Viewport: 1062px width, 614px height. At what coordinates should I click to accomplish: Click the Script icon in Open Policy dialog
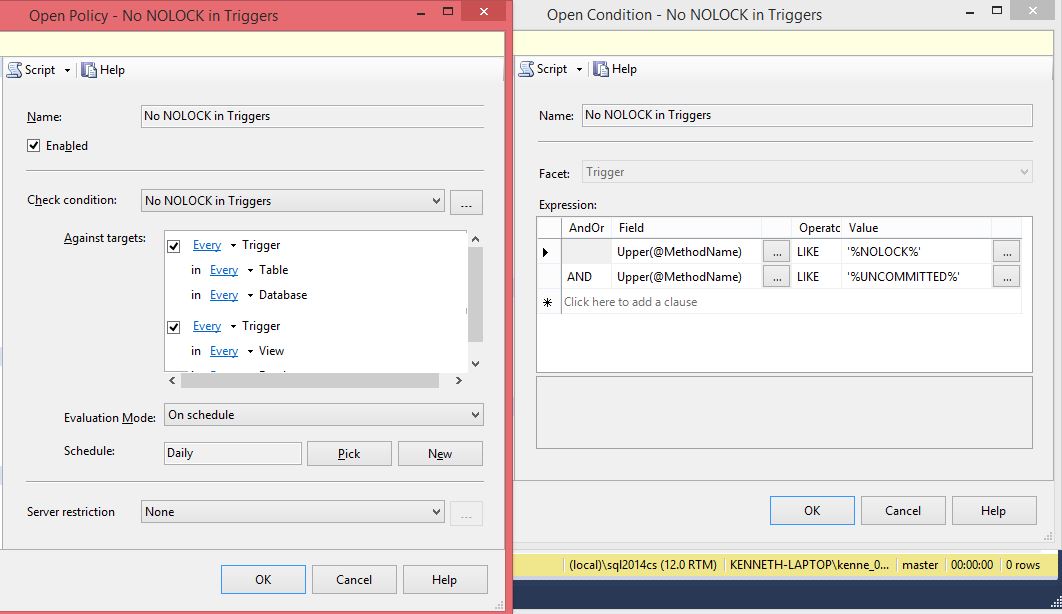(15, 69)
